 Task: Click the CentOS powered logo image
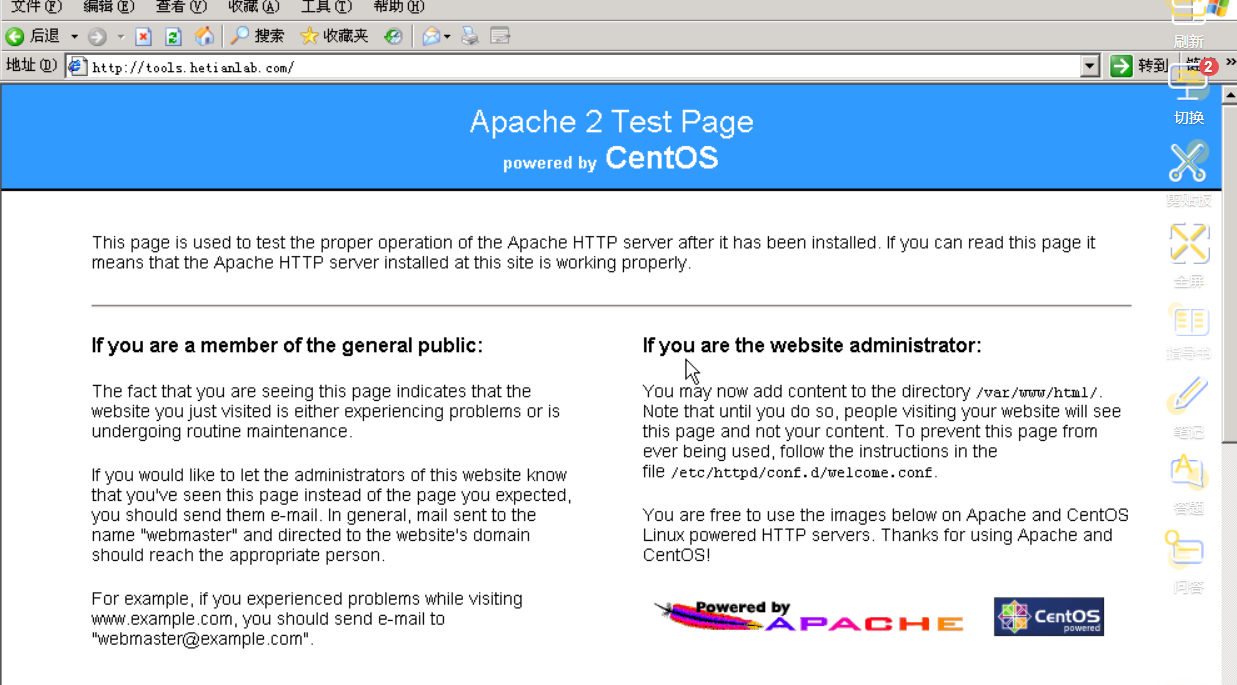pyautogui.click(x=1049, y=617)
